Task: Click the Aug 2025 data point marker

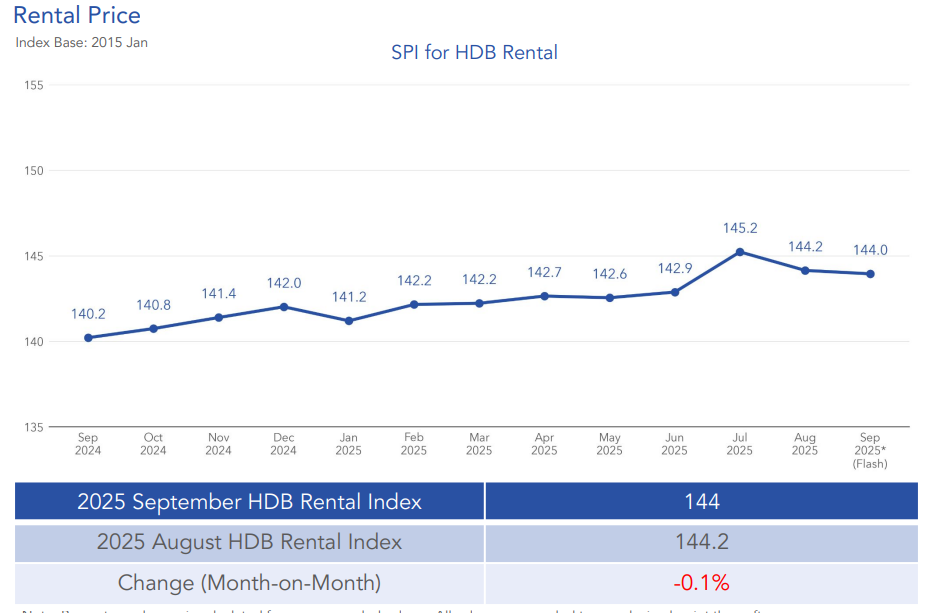Action: pyautogui.click(x=805, y=270)
